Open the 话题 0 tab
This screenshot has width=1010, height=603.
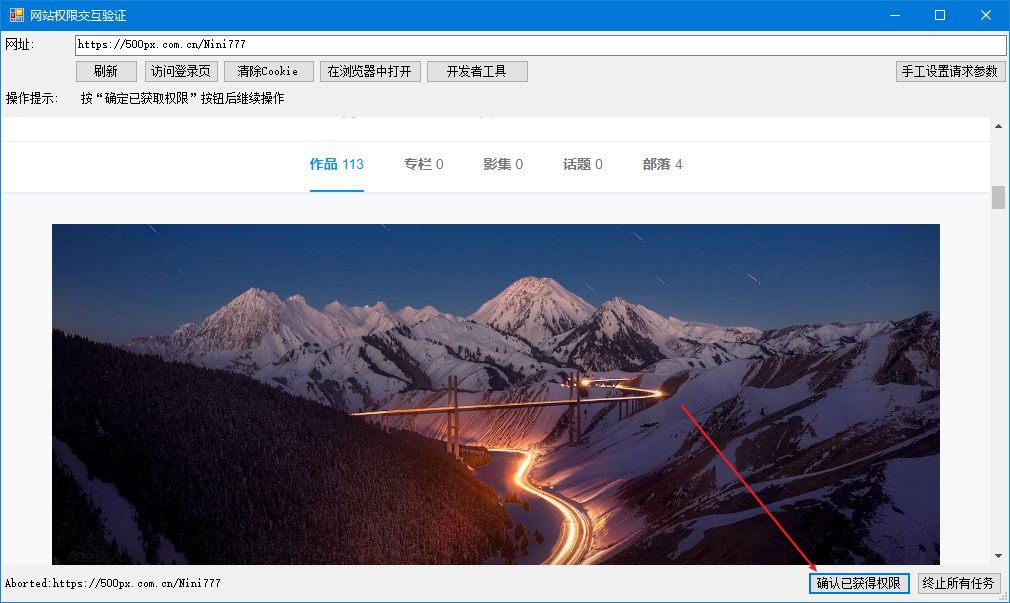pyautogui.click(x=582, y=164)
